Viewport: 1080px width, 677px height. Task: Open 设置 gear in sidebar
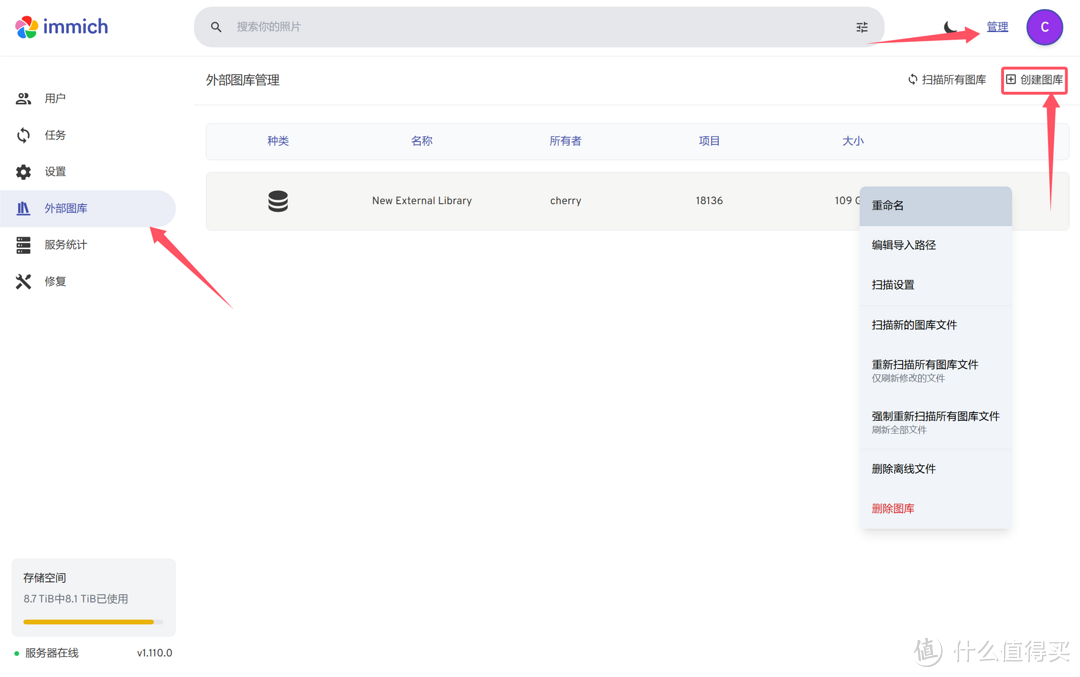pos(23,172)
